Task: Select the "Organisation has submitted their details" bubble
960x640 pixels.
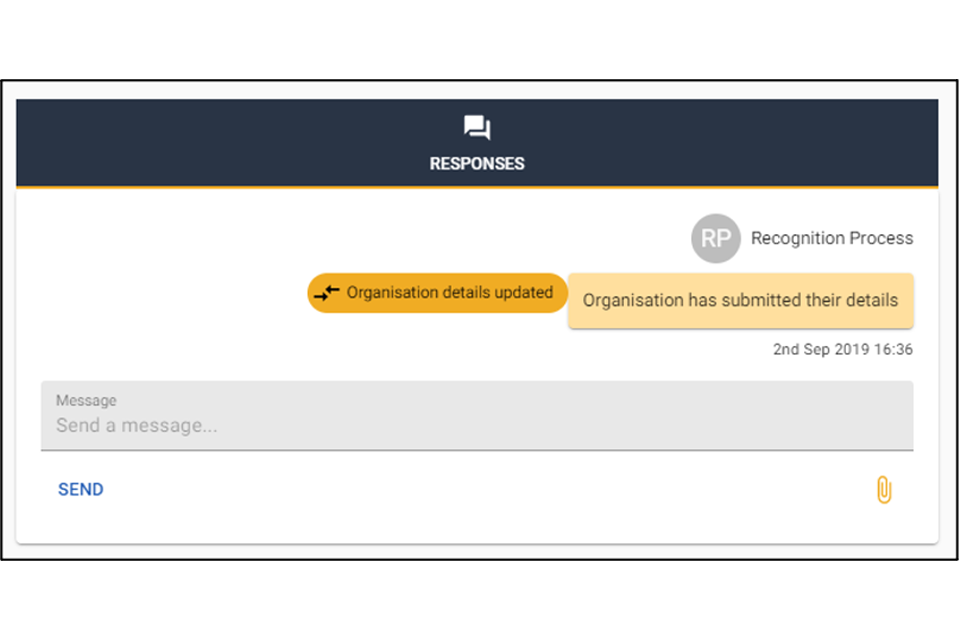Action: pyautogui.click(x=740, y=300)
